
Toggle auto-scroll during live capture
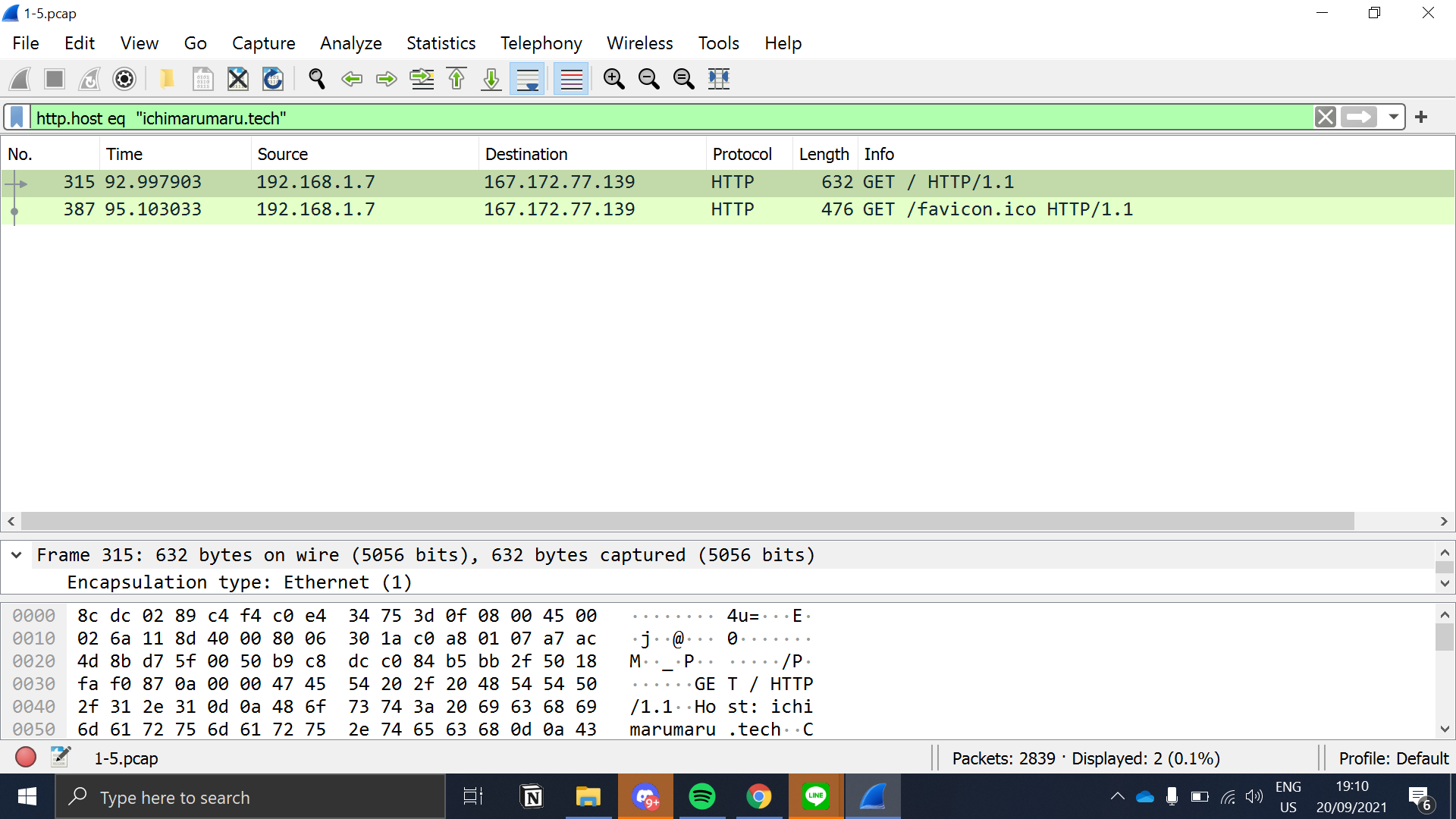tap(527, 79)
